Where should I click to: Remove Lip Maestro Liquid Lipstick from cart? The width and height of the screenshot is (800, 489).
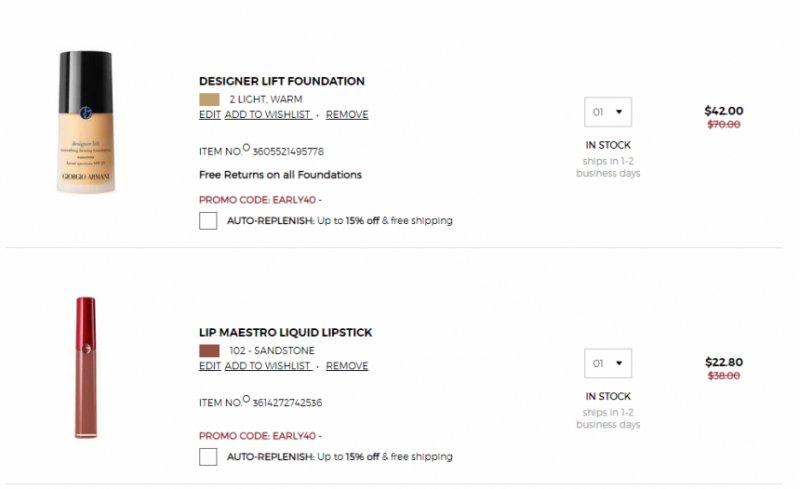coord(347,366)
